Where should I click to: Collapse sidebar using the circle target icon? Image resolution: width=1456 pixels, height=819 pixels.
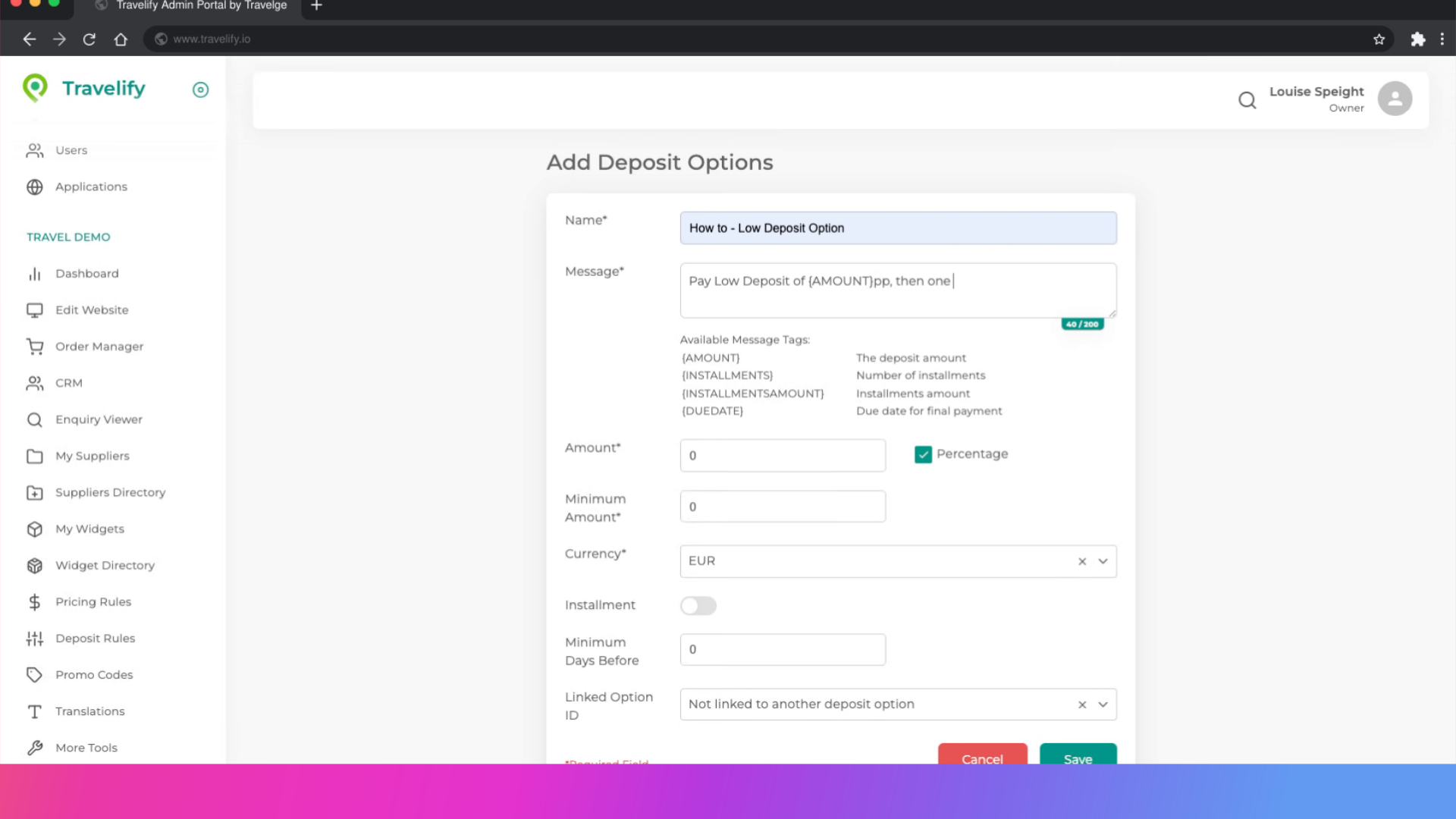click(x=200, y=90)
